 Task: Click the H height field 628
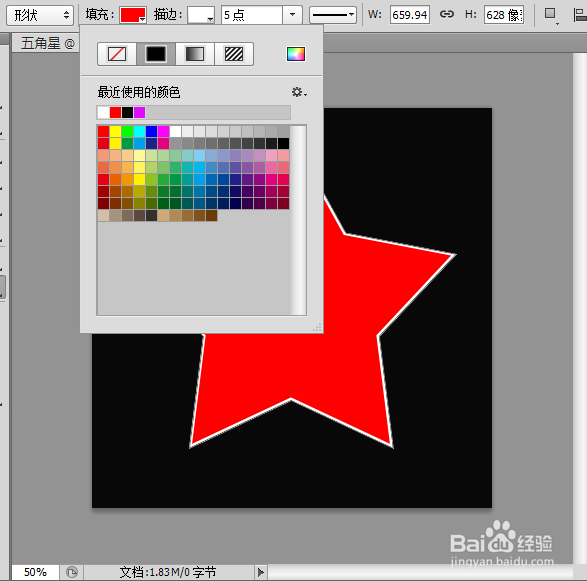click(x=504, y=15)
